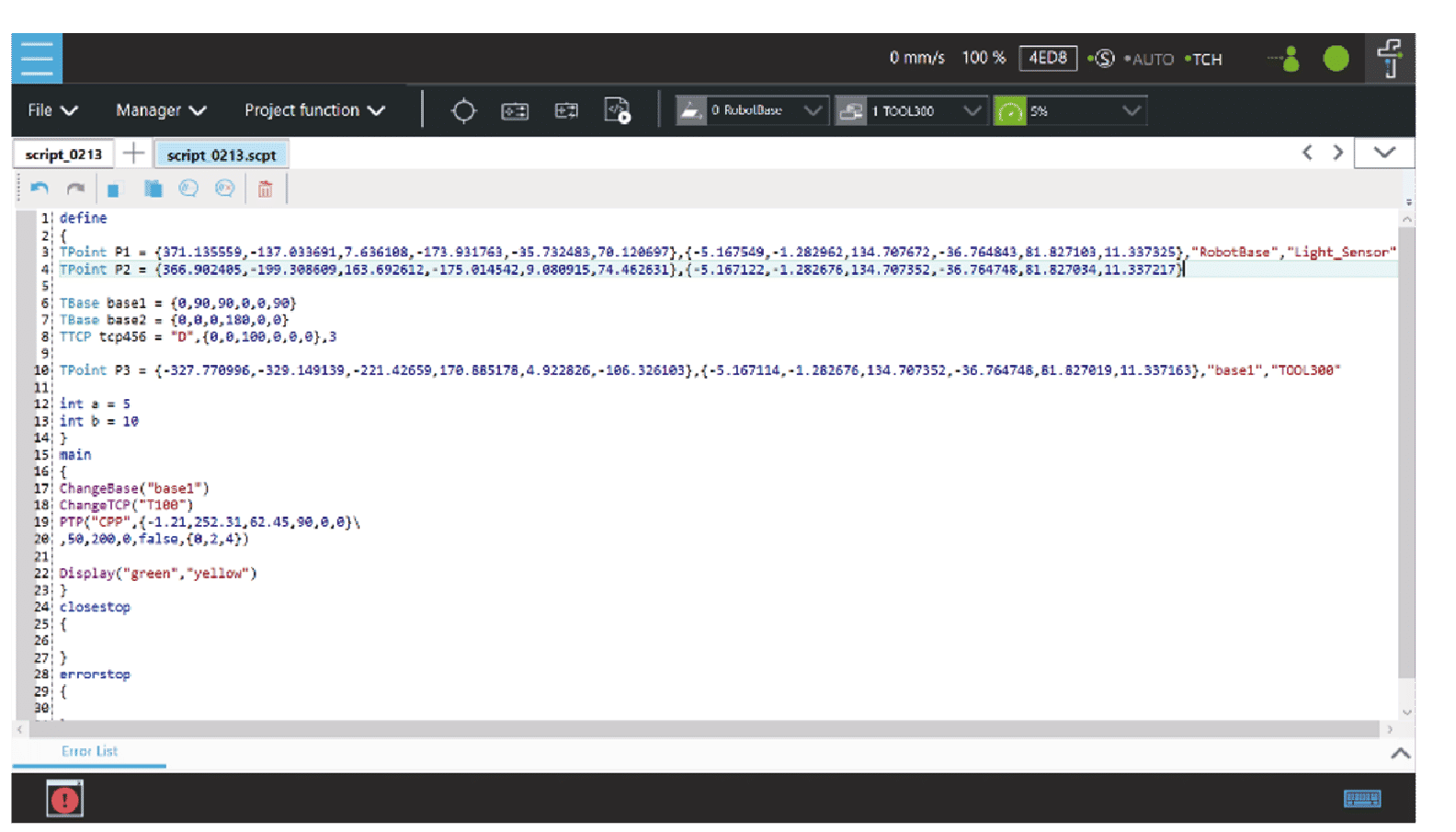Click the 'TBase base2' line

[174, 320]
